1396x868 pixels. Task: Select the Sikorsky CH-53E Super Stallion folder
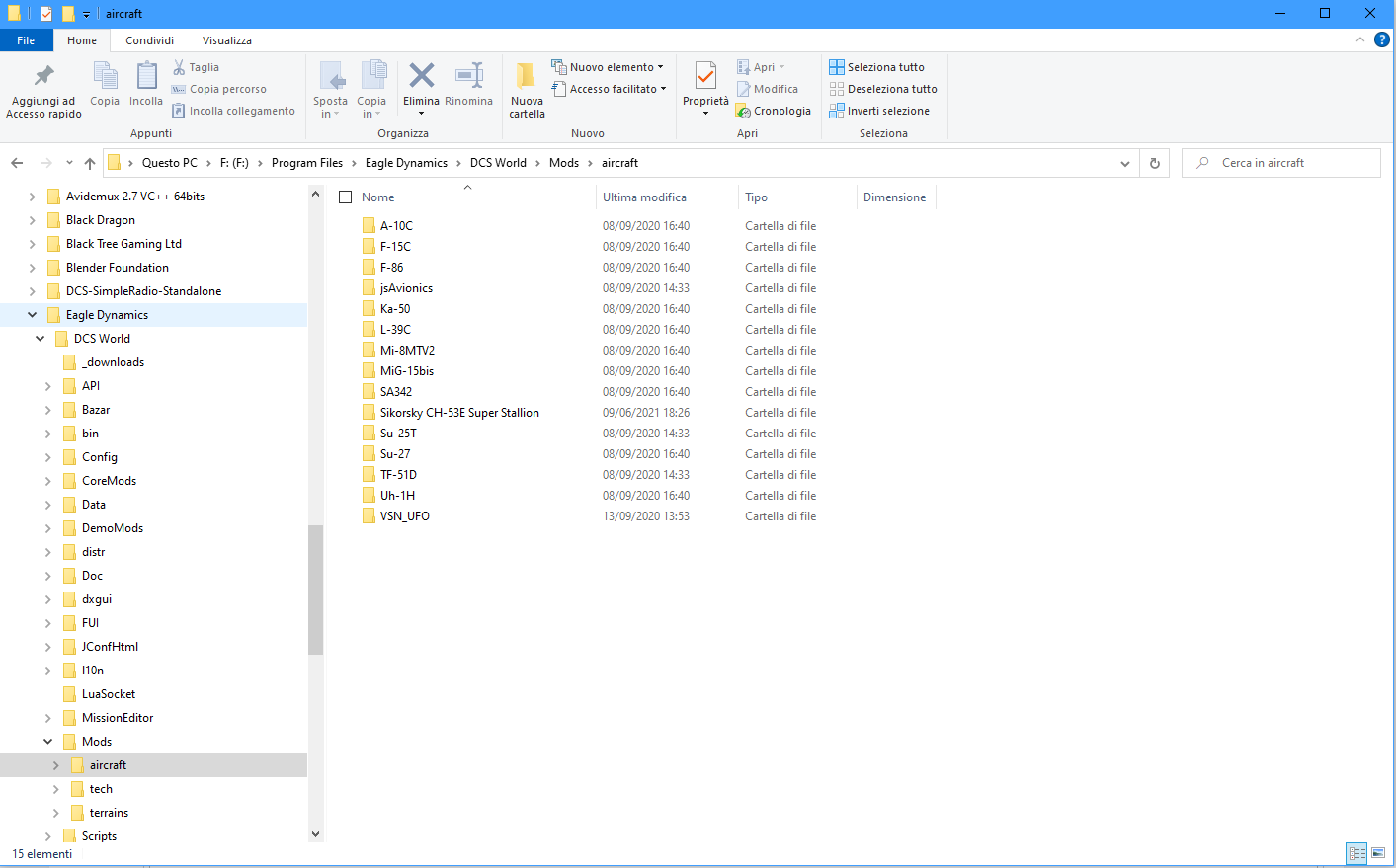(x=459, y=413)
